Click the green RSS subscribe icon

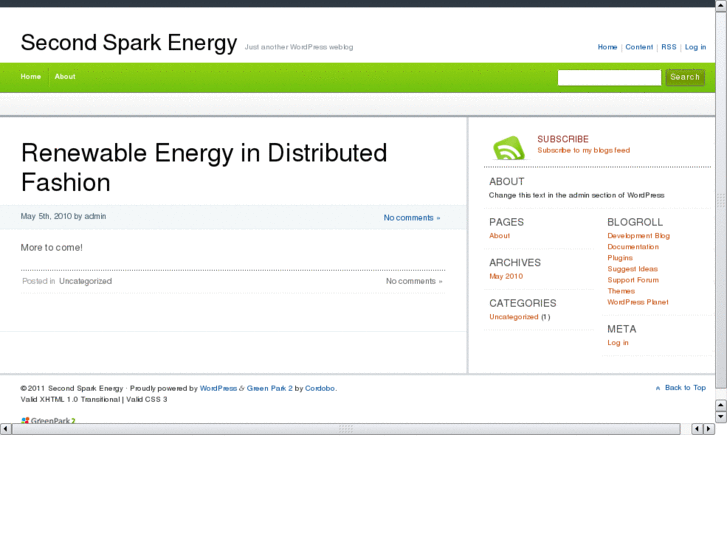pyautogui.click(x=508, y=148)
